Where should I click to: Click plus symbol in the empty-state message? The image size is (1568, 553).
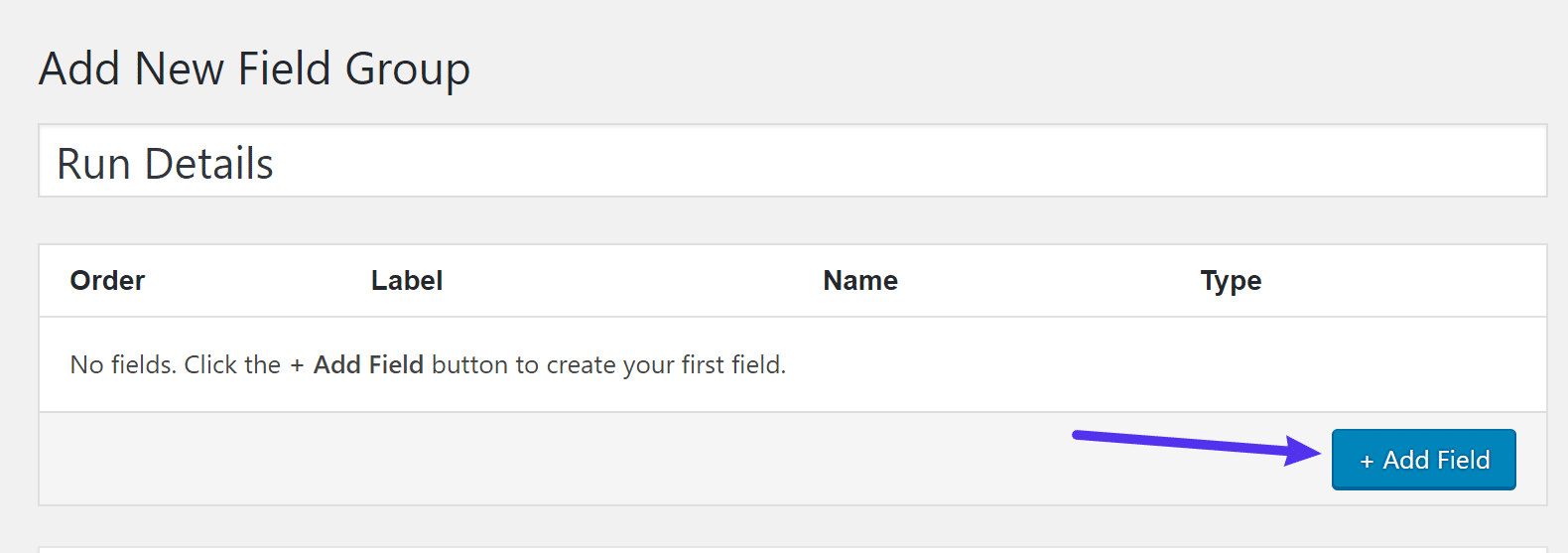(297, 366)
